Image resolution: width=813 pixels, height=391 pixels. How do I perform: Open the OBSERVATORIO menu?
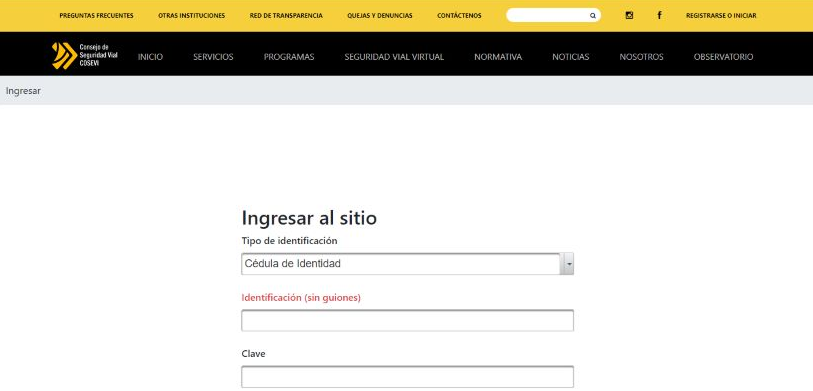pos(723,57)
